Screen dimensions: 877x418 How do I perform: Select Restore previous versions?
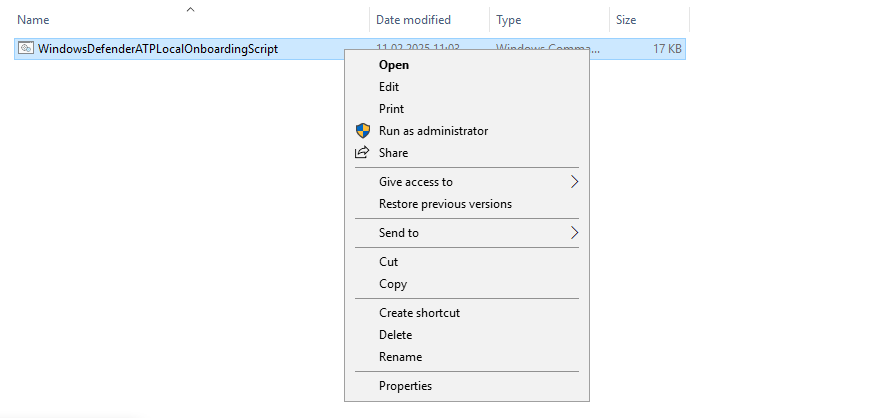445,204
